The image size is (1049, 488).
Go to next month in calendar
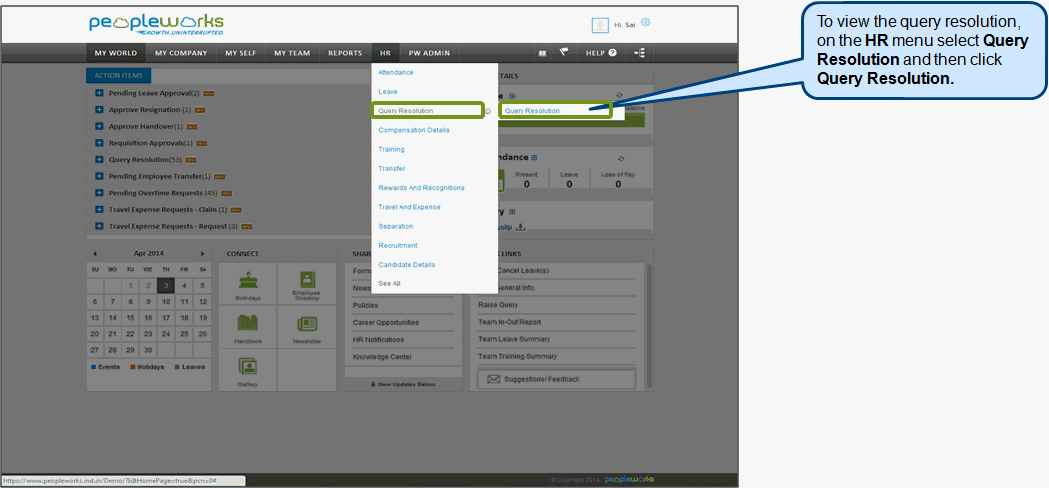[x=203, y=254]
